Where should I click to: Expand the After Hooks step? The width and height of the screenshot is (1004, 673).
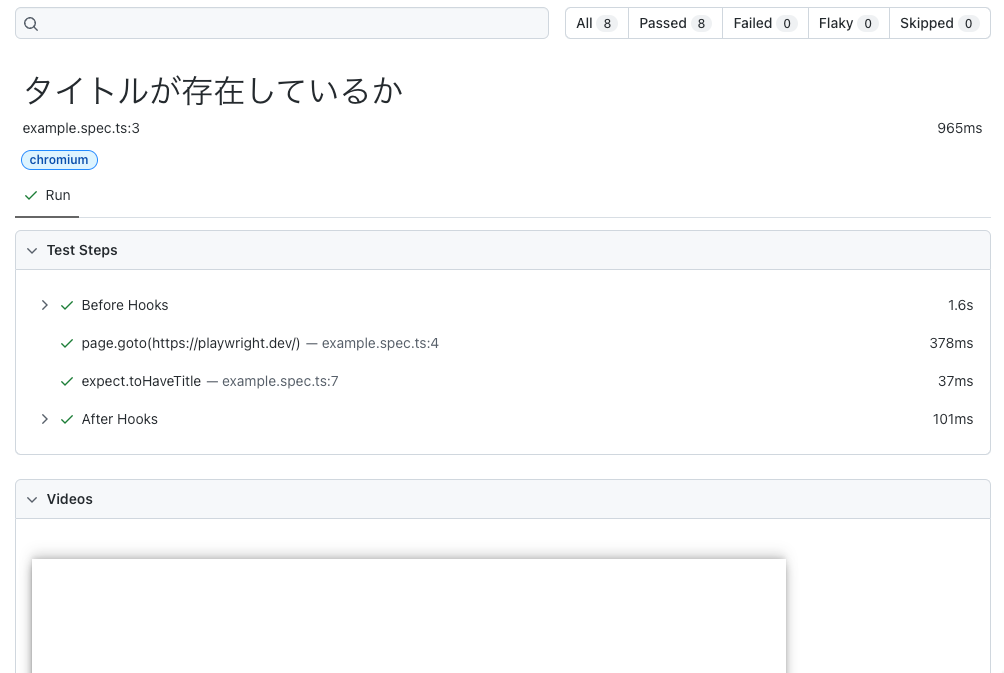(x=44, y=419)
